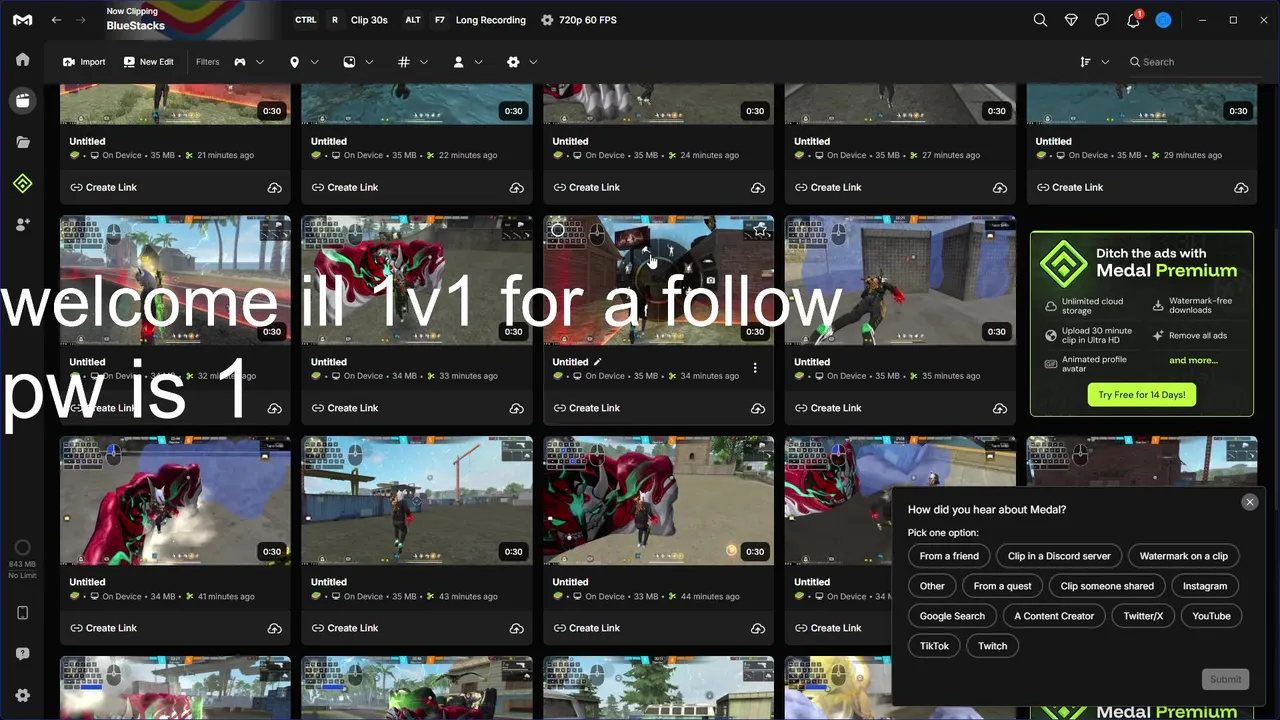Open the Clips library sidebar icon

click(22, 100)
